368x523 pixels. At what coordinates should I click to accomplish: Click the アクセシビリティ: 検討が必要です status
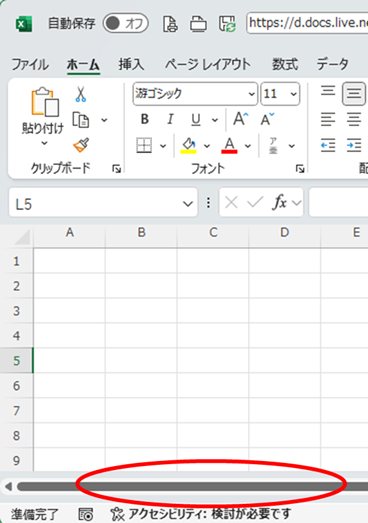(201, 514)
